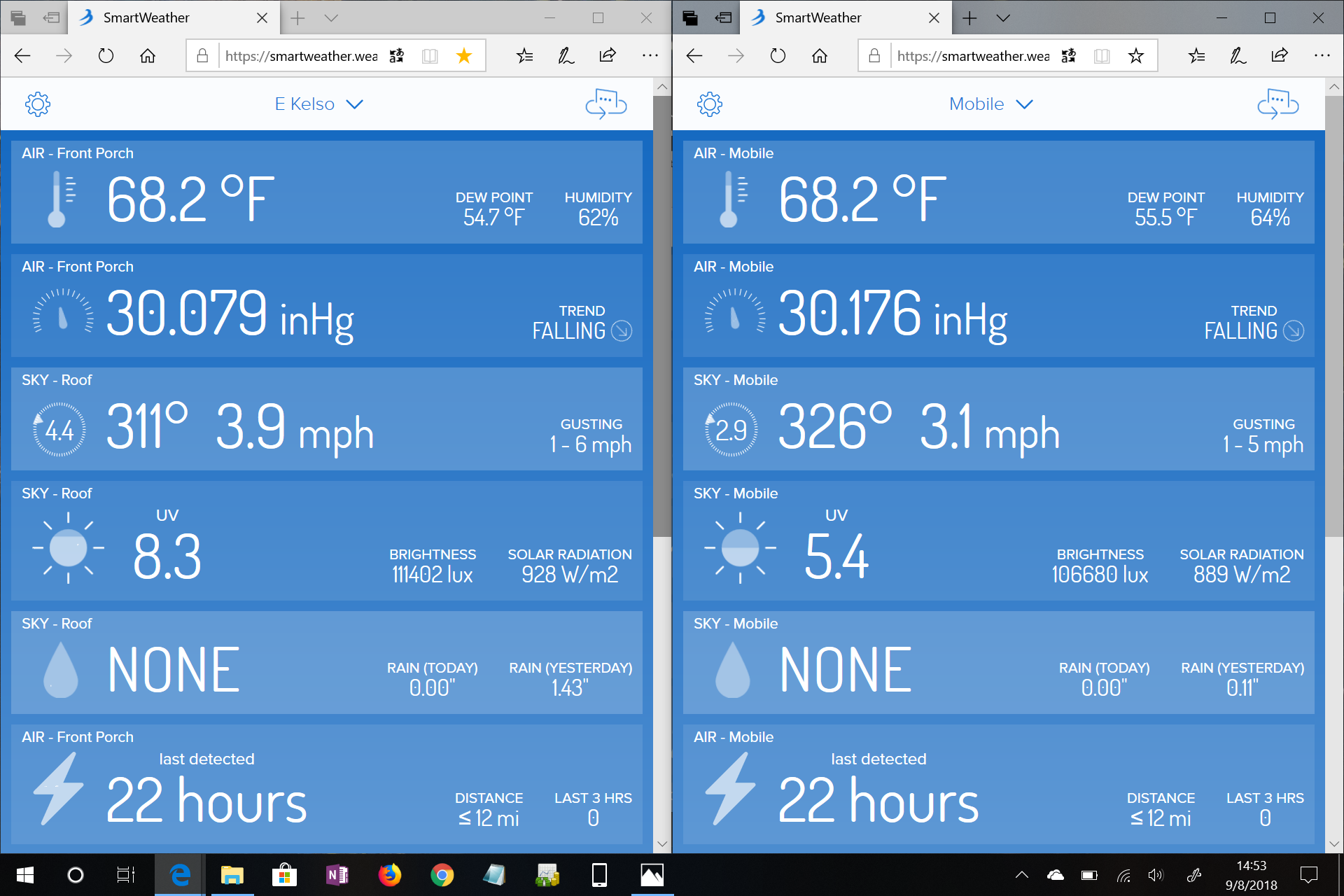Expand the Mobile station dropdown
The width and height of the screenshot is (1344, 896).
pyautogui.click(x=991, y=104)
